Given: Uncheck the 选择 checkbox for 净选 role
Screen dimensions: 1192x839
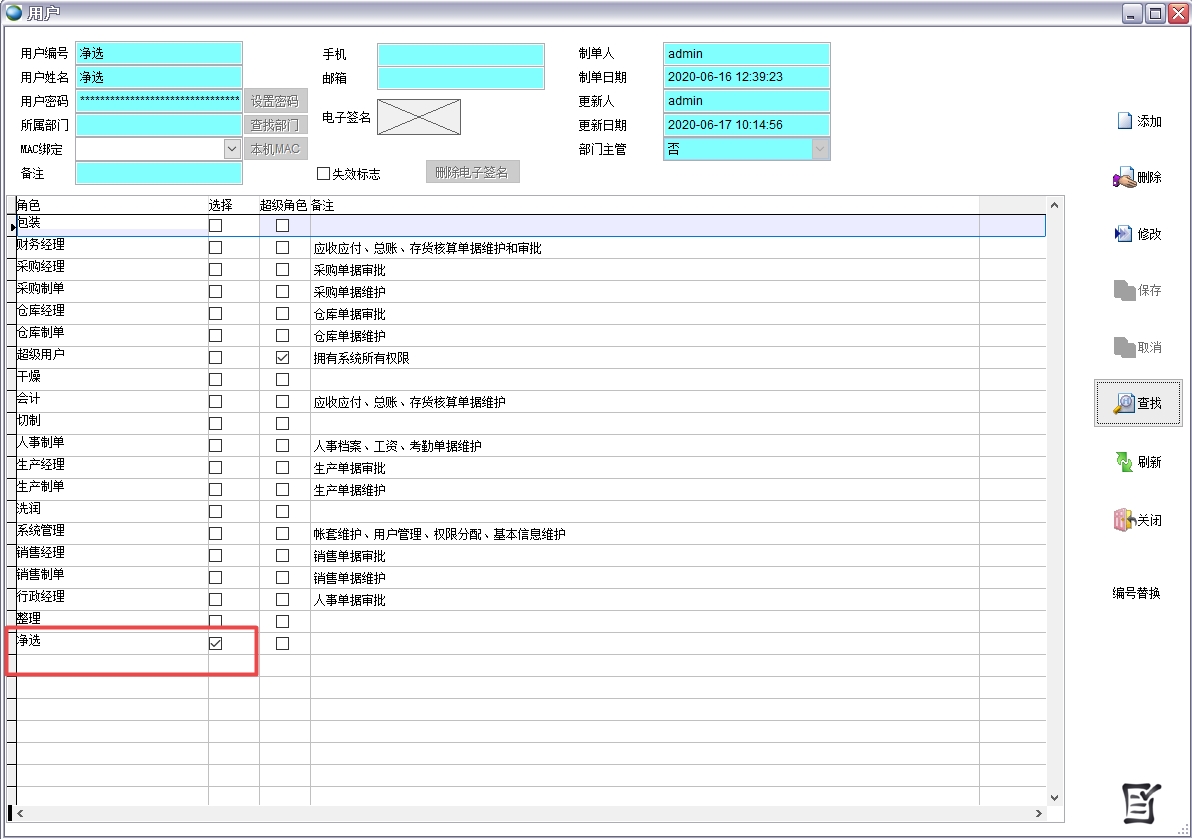Looking at the screenshot, I should (215, 644).
